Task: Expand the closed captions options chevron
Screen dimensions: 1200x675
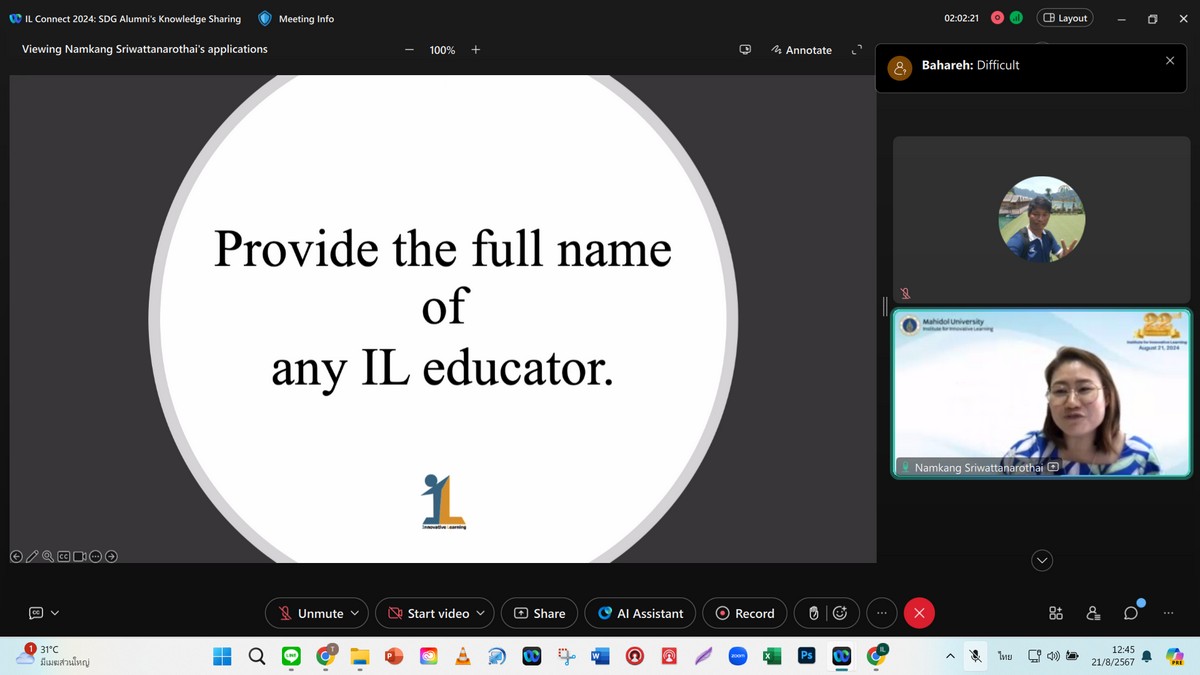Action: 55,613
